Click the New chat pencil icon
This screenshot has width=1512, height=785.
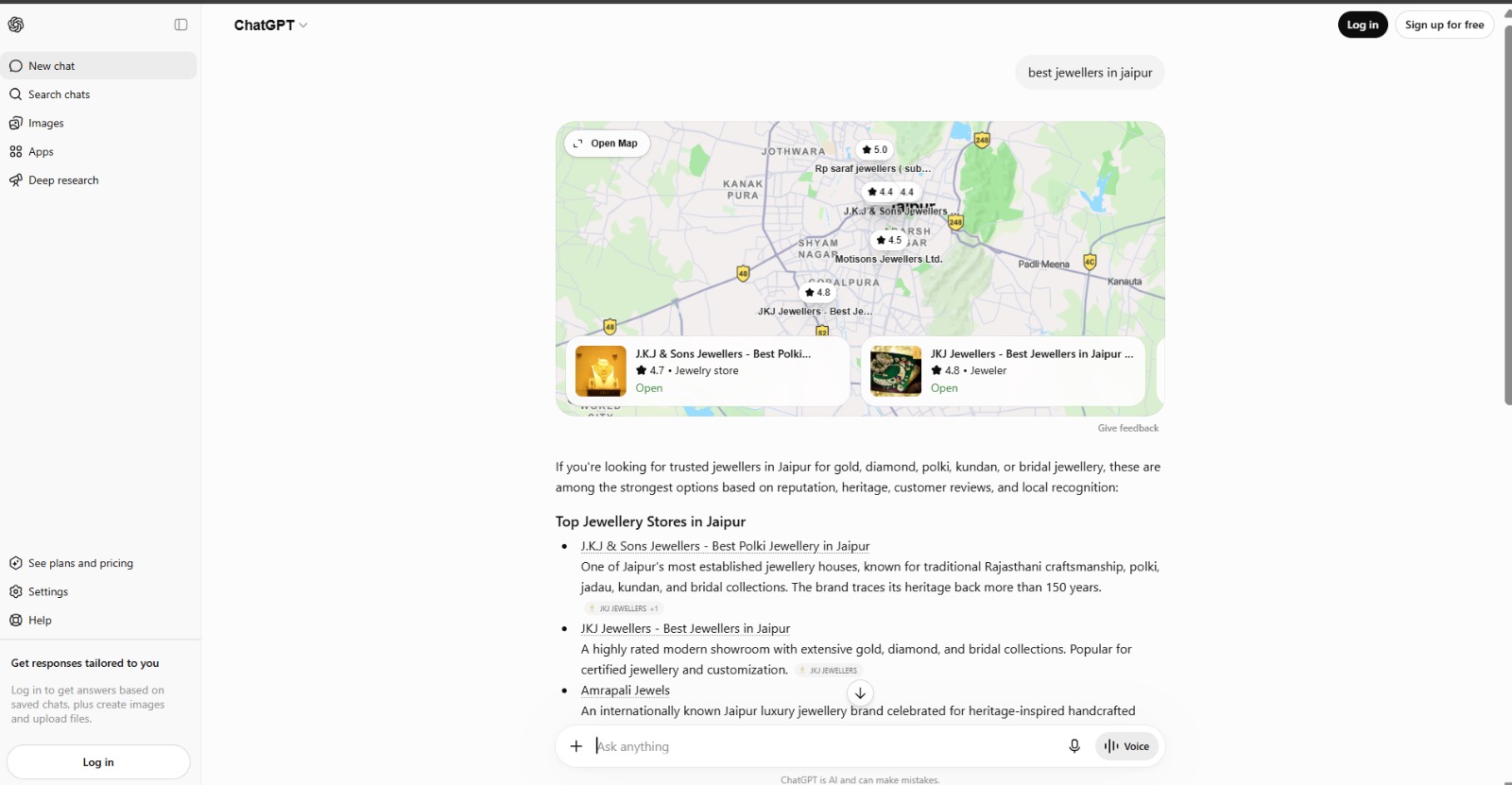(16, 66)
